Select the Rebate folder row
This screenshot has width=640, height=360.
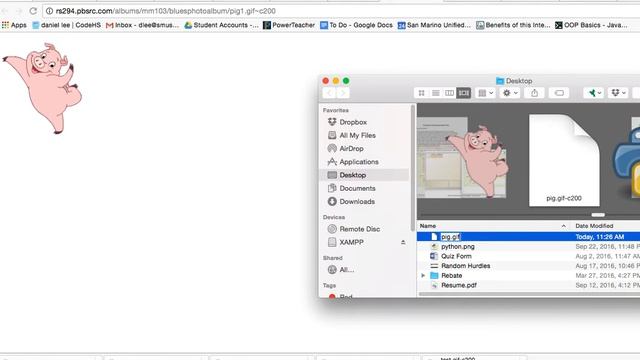(528, 276)
